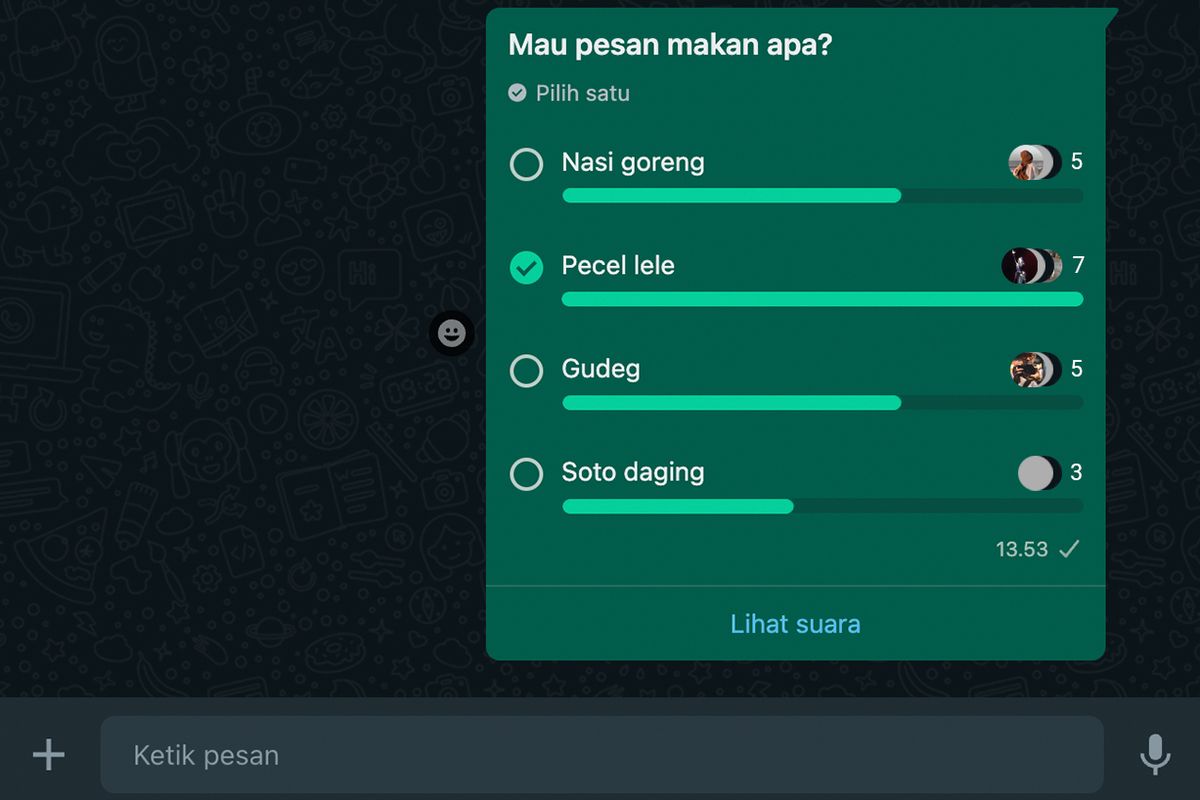Open 'Lihat suara' to view voters

[x=795, y=623]
